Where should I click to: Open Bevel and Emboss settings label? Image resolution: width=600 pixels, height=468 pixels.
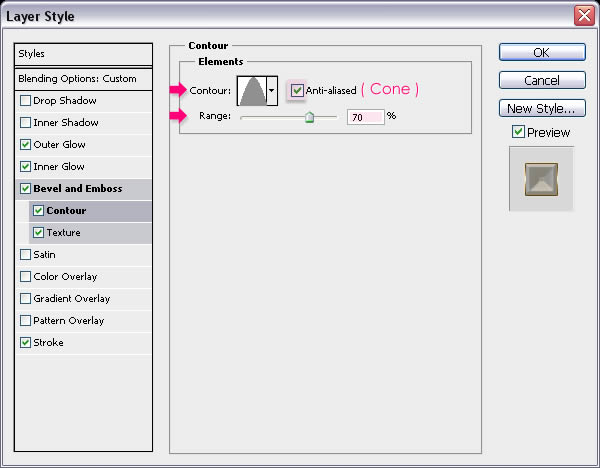click(78, 189)
